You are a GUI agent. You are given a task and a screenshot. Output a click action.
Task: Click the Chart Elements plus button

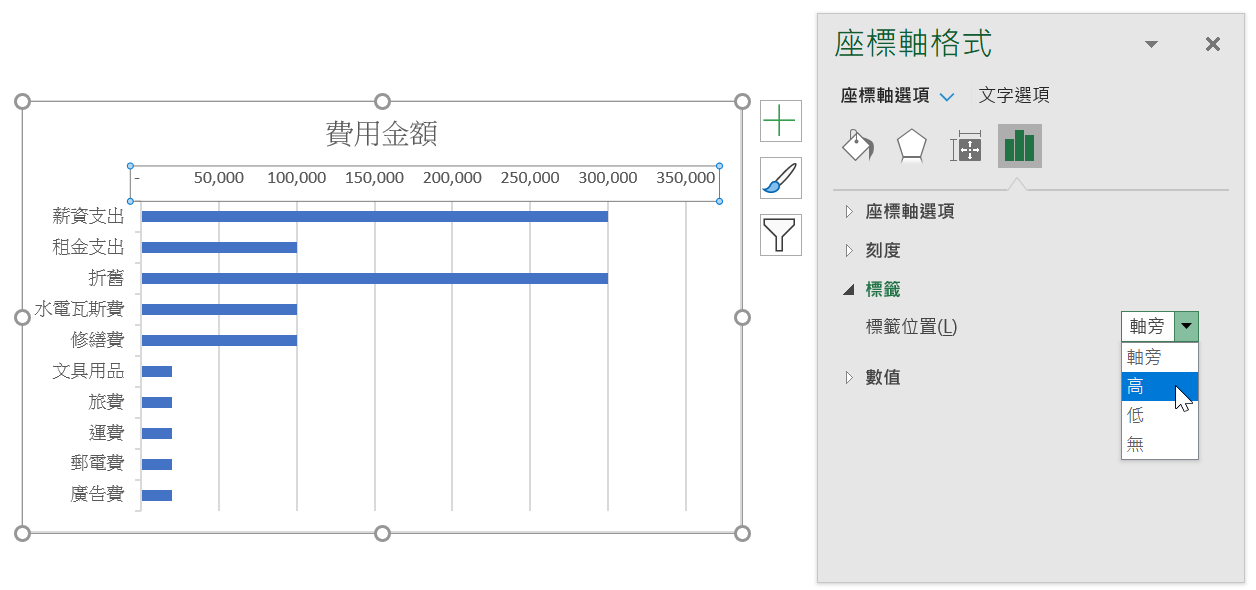pyautogui.click(x=780, y=121)
